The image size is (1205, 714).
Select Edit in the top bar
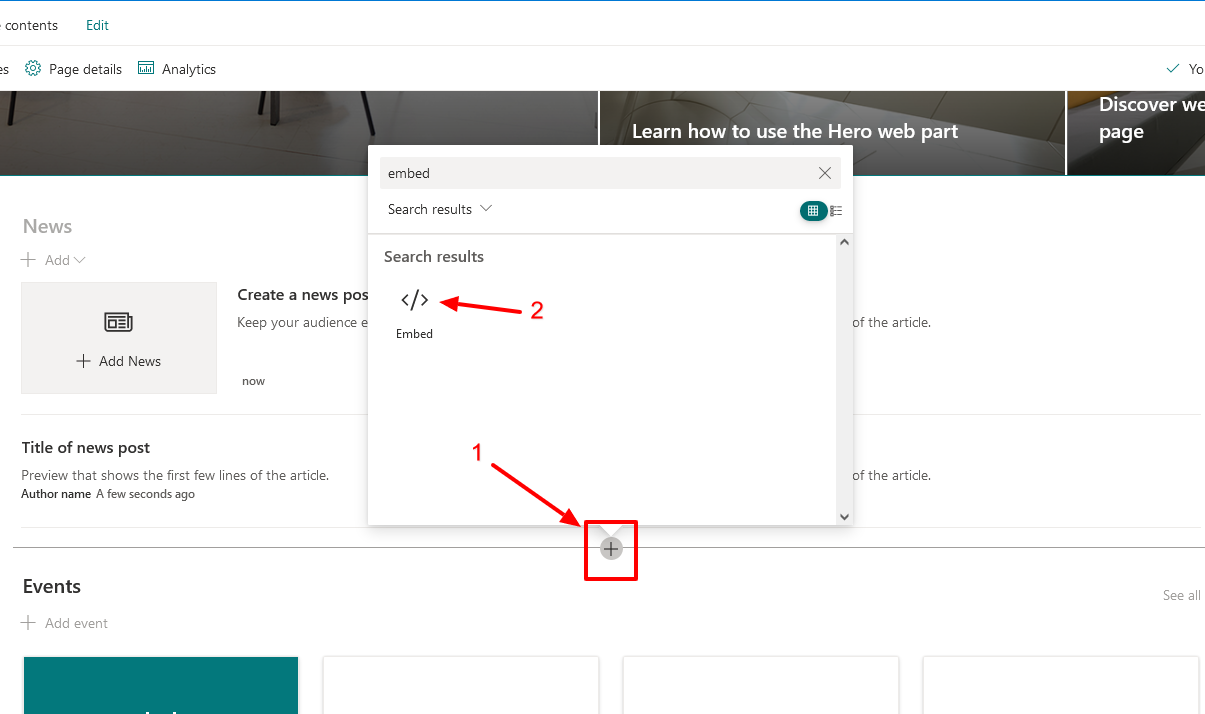point(96,25)
